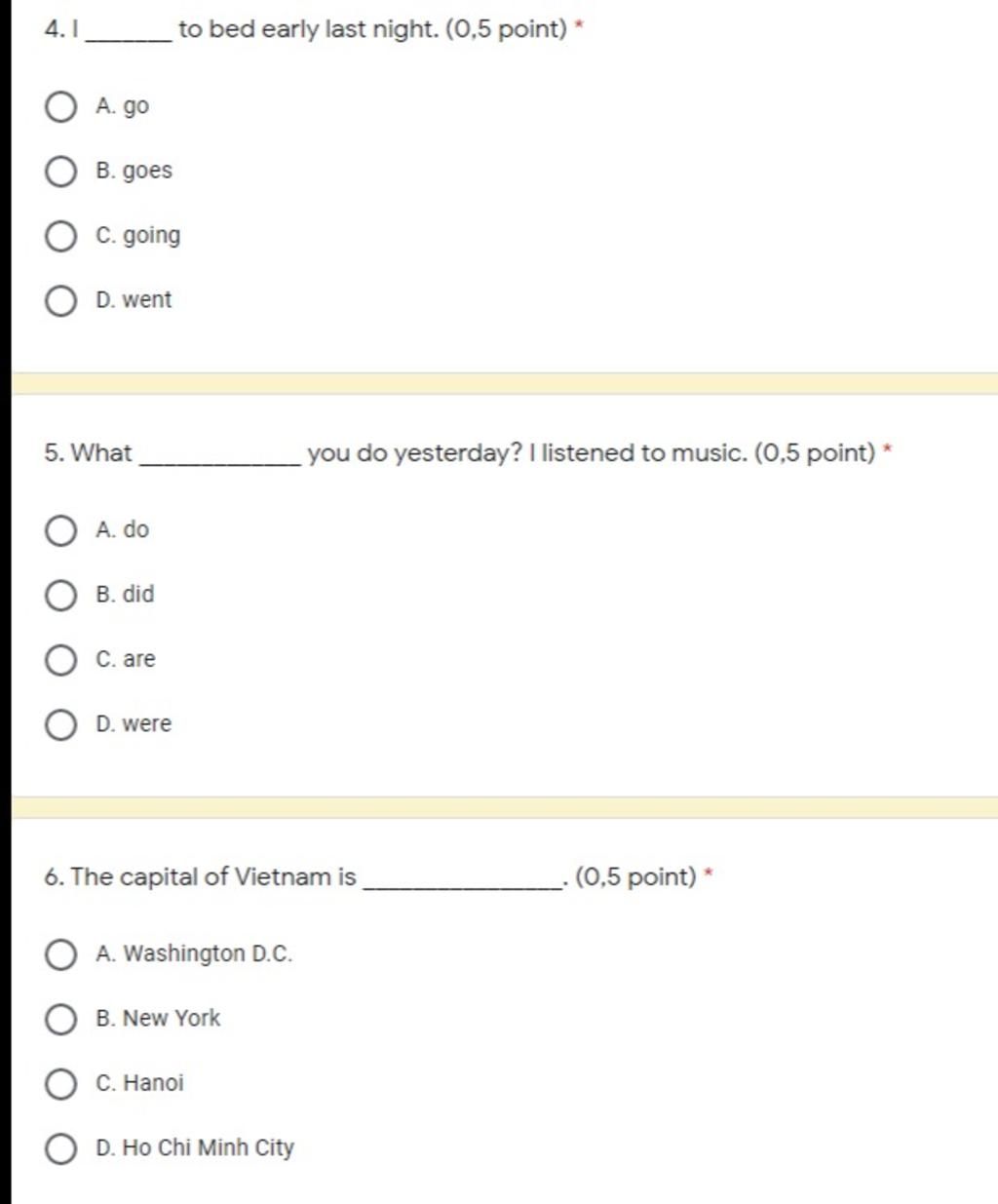Choose 'A. Washington D.C.' as capital
998x1204 pixels.
coord(60,954)
